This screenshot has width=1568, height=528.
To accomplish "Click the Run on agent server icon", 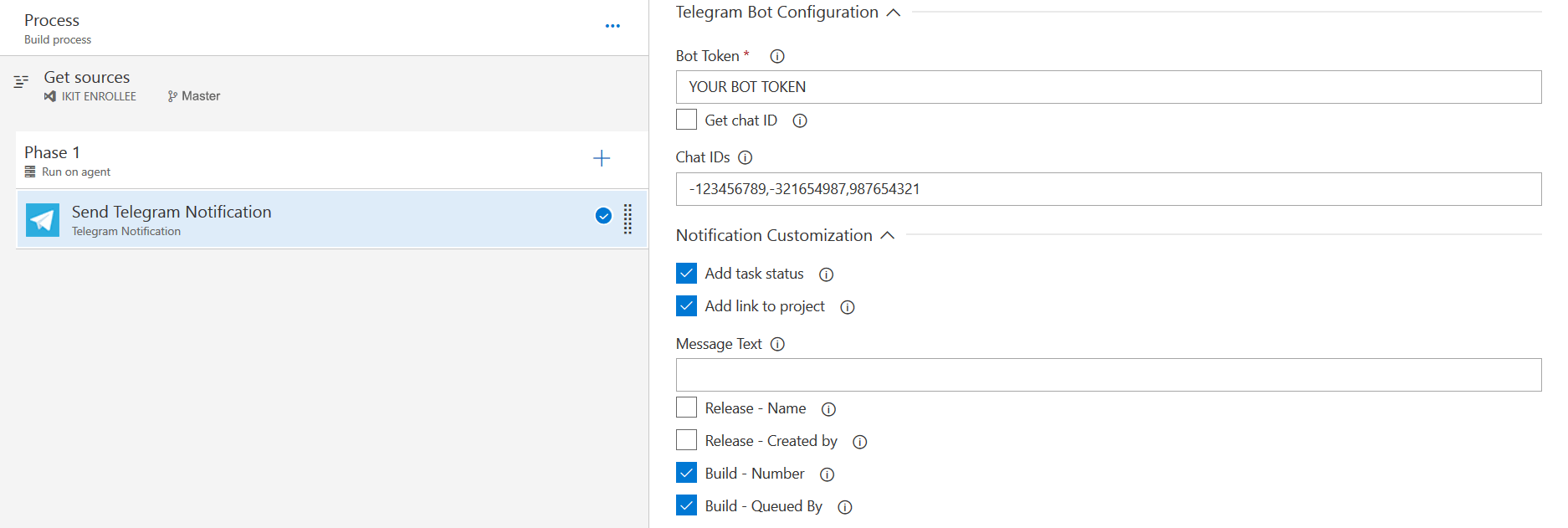I will click(30, 172).
